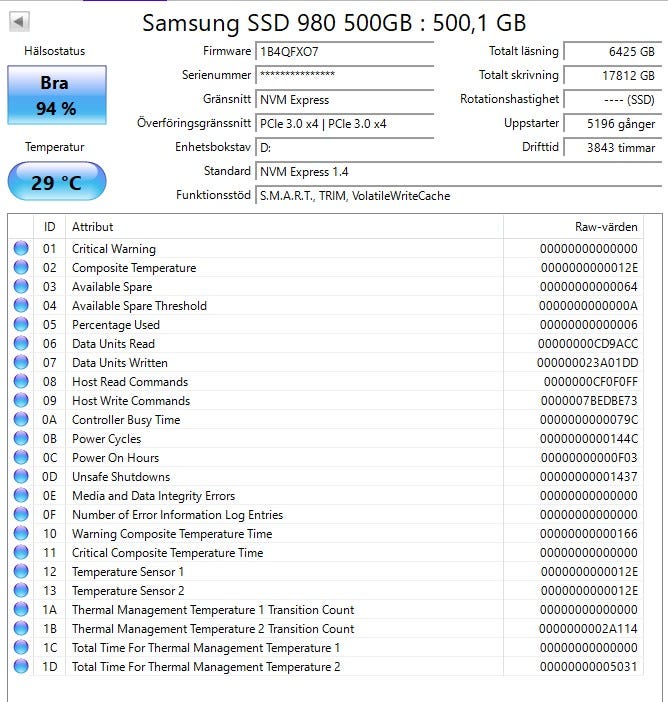Click raw value 0000007BEDBE73
Screen dimensions: 668x702
589,401
